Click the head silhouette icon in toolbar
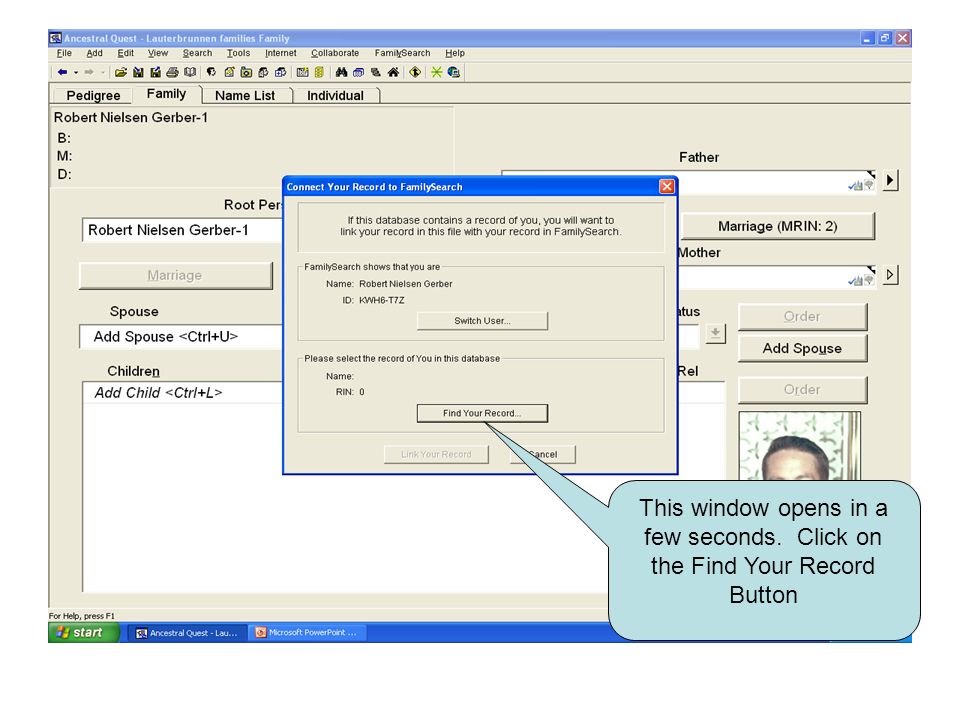 point(211,72)
